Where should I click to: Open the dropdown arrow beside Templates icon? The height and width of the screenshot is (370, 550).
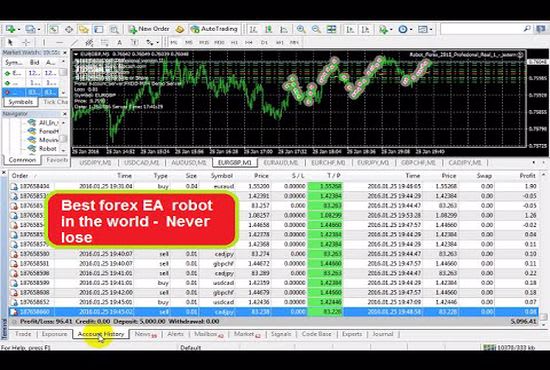click(x=431, y=29)
